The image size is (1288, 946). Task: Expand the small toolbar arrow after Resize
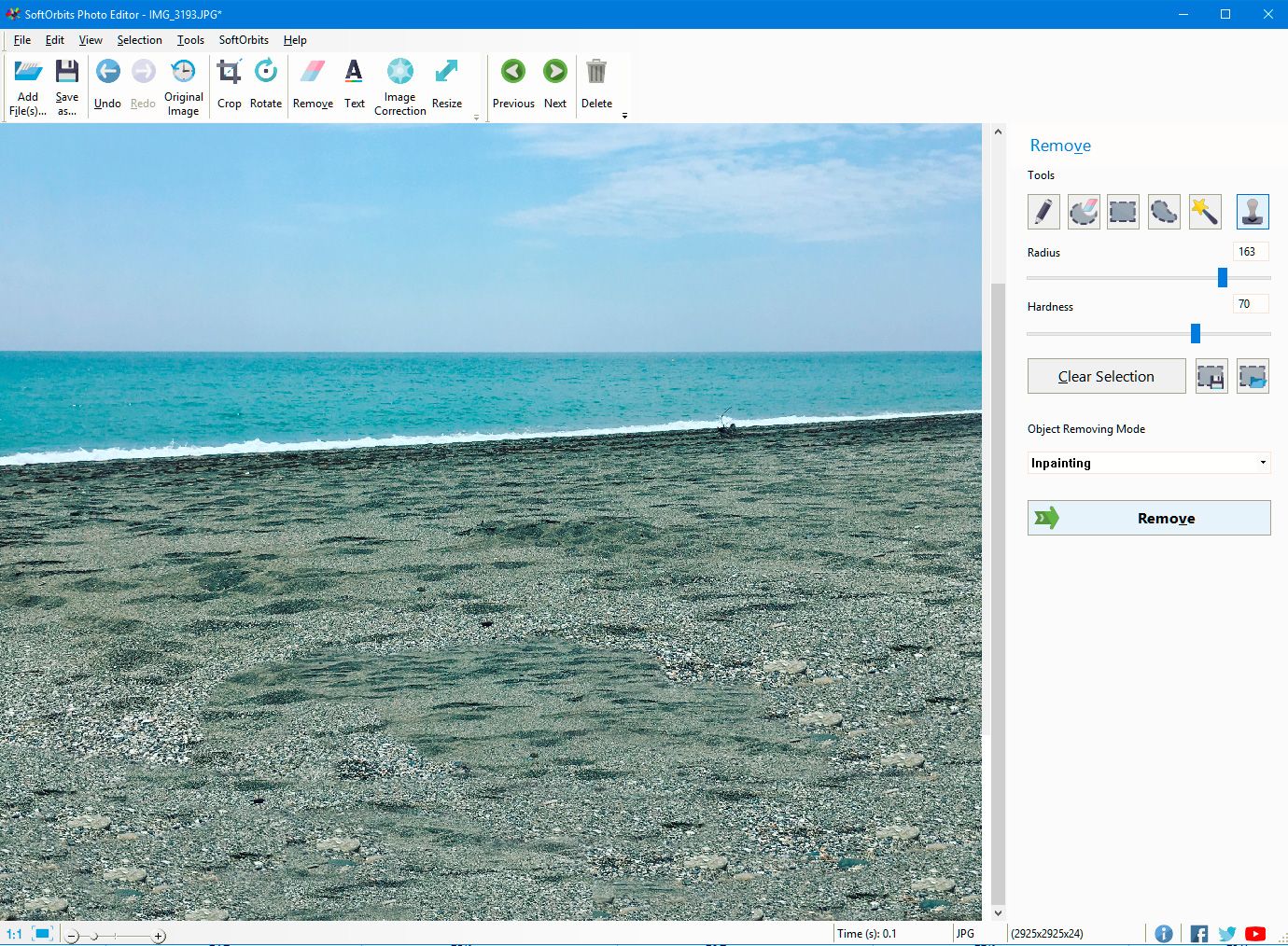coord(476,118)
